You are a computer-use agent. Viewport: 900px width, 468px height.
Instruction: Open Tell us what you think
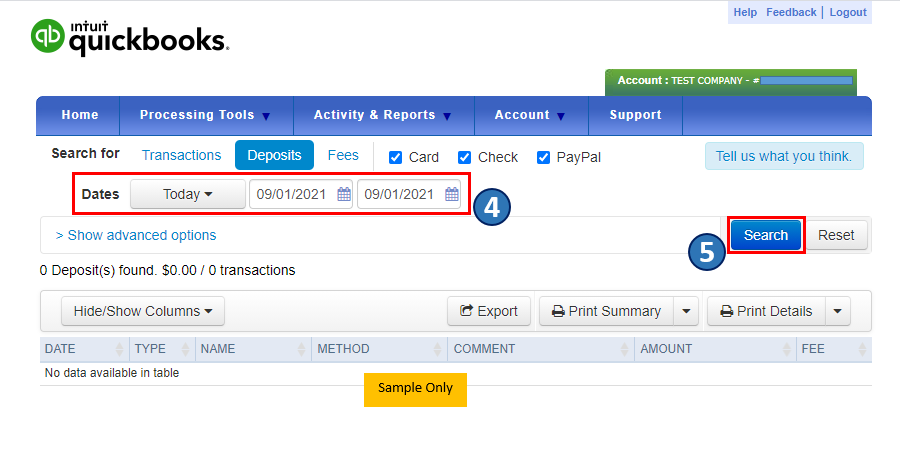[x=784, y=156]
